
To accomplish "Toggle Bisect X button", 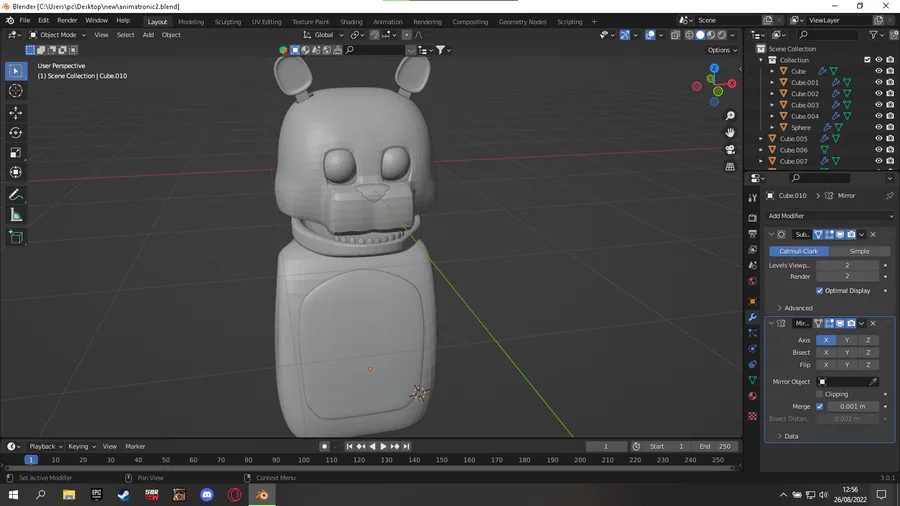I will point(826,353).
